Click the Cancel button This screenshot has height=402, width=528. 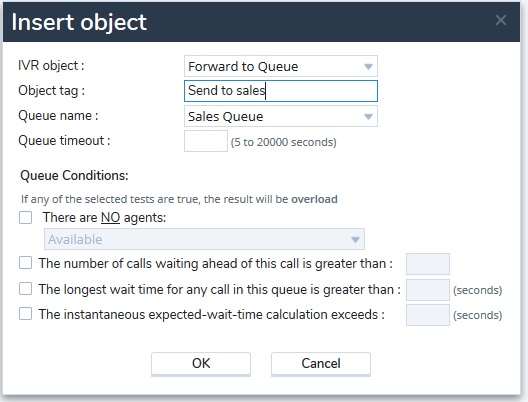point(321,364)
